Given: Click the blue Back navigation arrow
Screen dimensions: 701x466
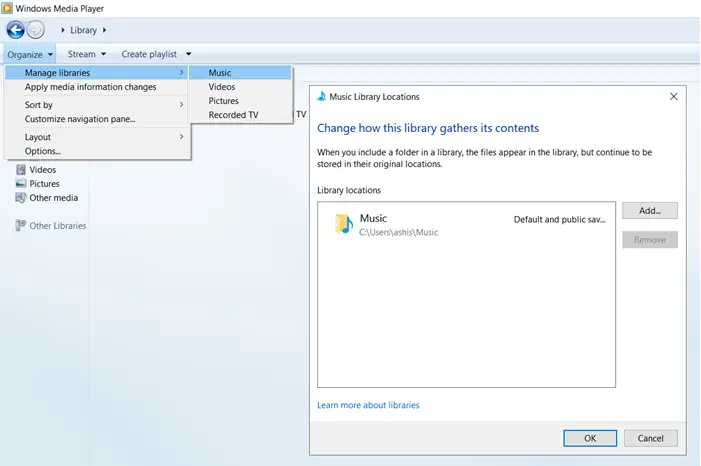Looking at the screenshot, I should point(16,30).
